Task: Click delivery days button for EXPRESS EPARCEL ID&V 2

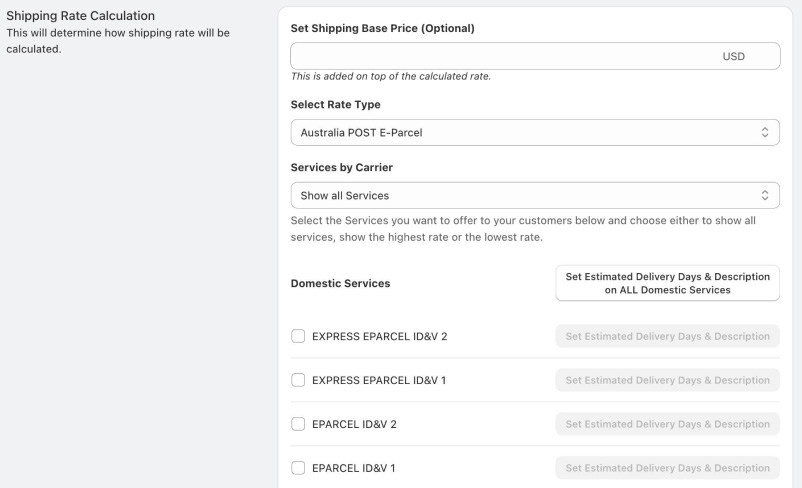Action: [667, 336]
